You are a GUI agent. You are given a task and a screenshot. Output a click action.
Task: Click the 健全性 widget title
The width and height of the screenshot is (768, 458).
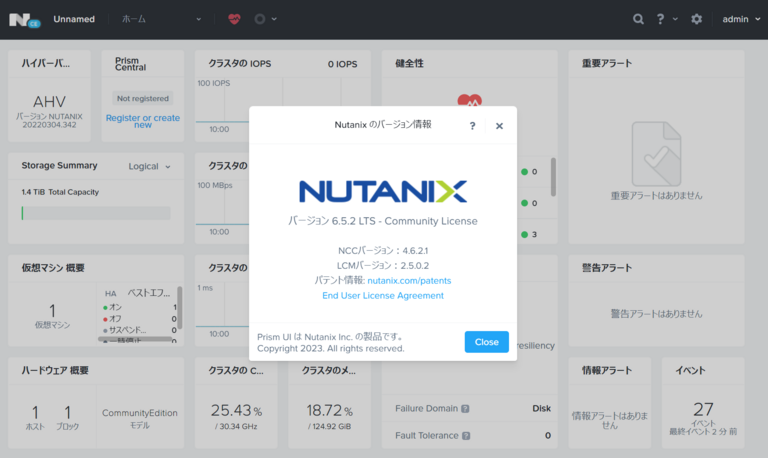coord(409,63)
